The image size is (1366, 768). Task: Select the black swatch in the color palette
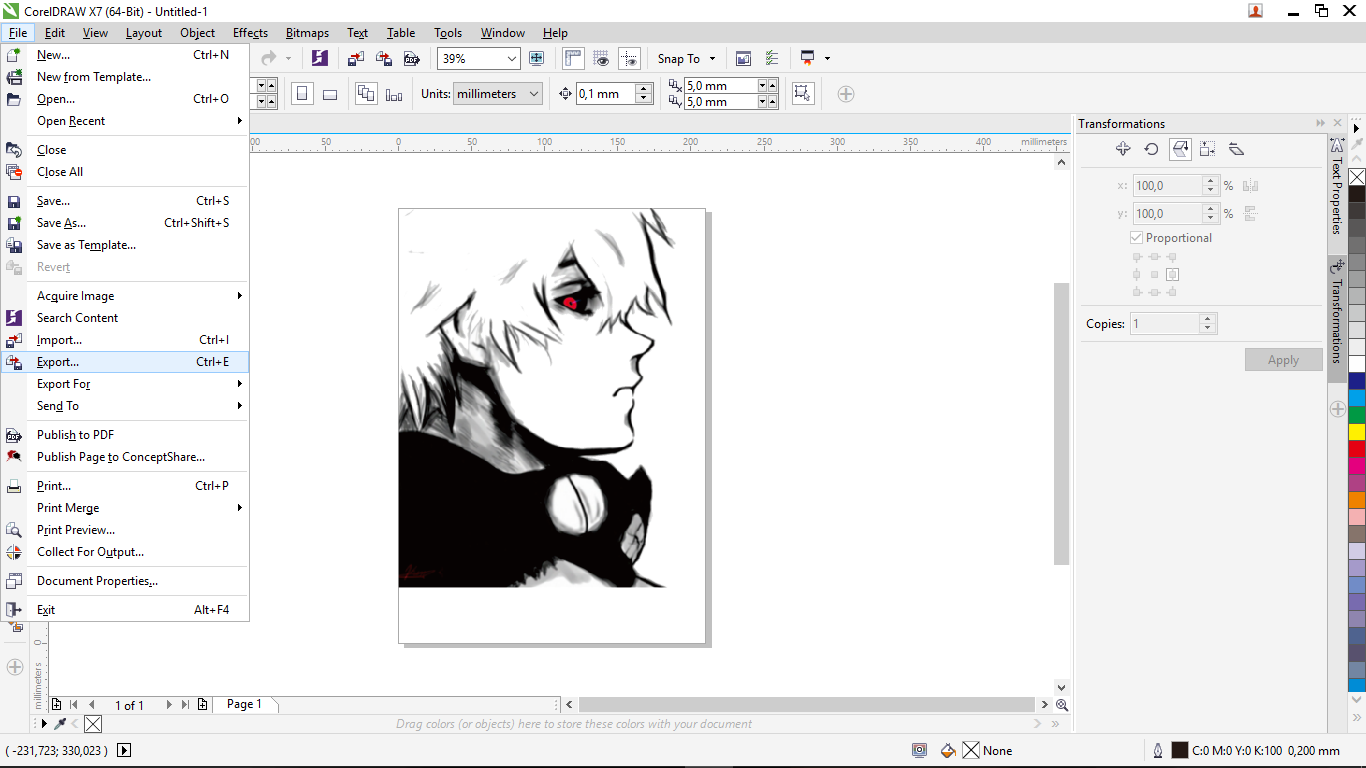click(x=1356, y=193)
